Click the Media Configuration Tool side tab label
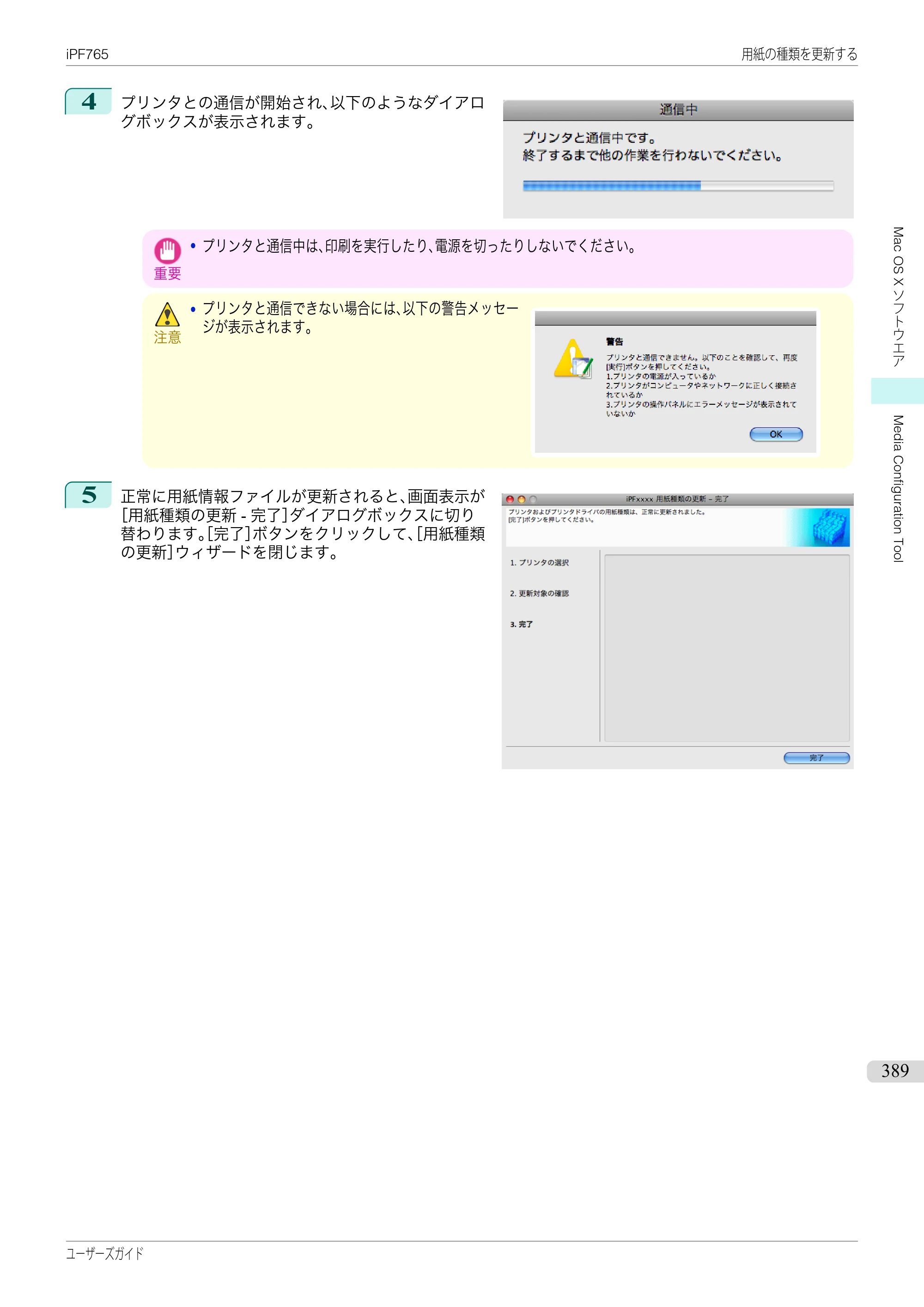This screenshot has width=924, height=1307. point(898,488)
